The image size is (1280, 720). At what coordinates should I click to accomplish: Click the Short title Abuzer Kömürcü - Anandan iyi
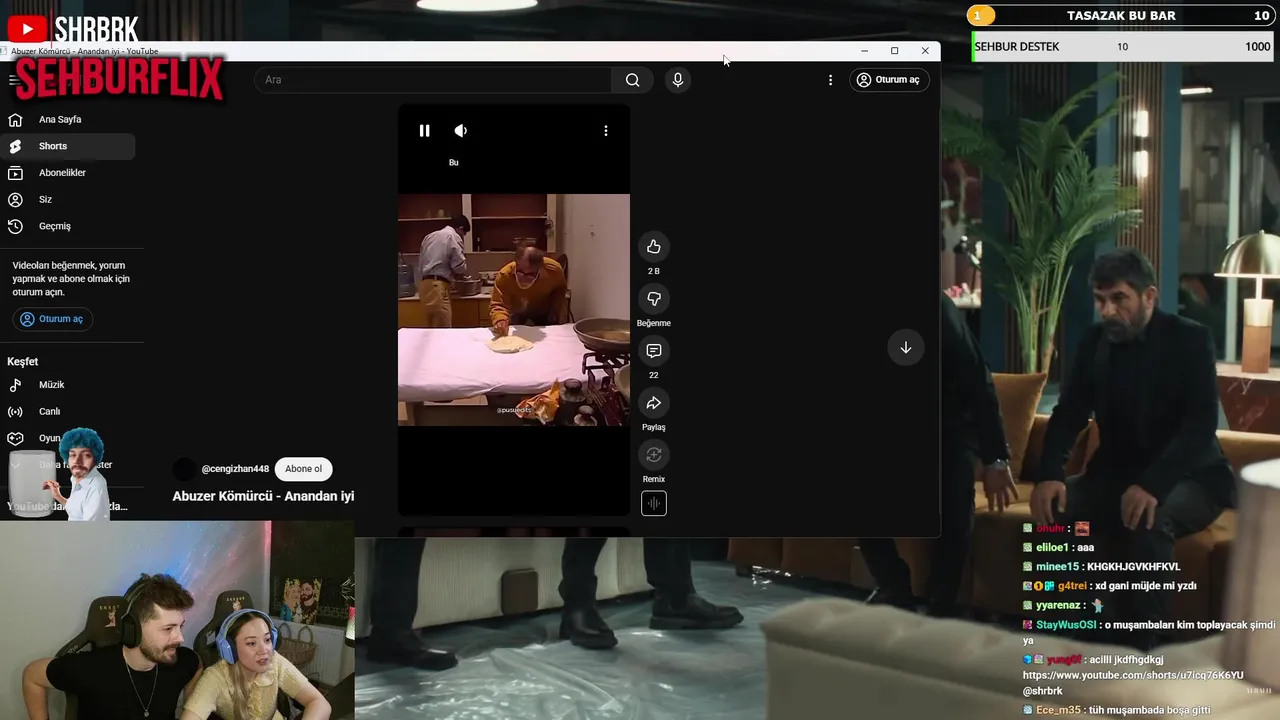pyautogui.click(x=263, y=496)
